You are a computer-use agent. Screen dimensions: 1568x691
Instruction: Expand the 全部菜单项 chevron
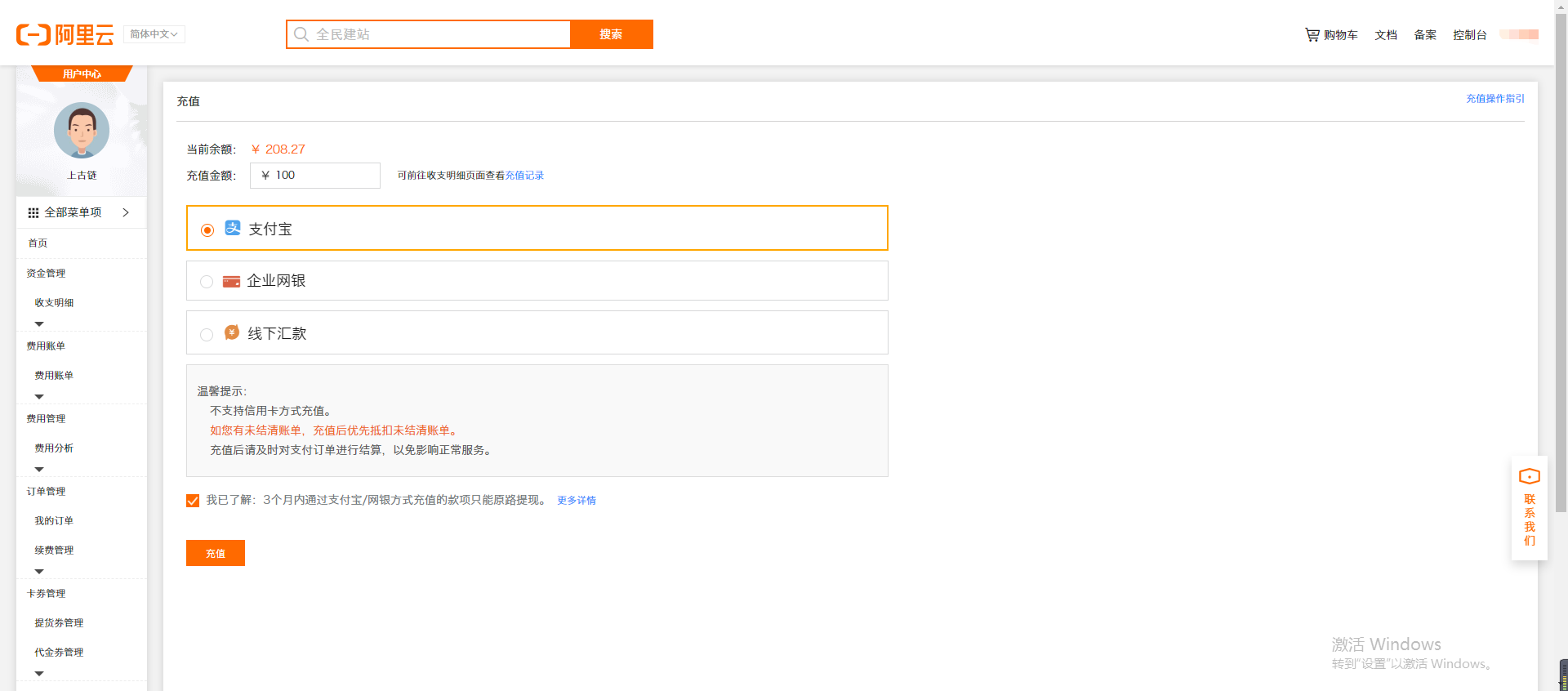126,212
